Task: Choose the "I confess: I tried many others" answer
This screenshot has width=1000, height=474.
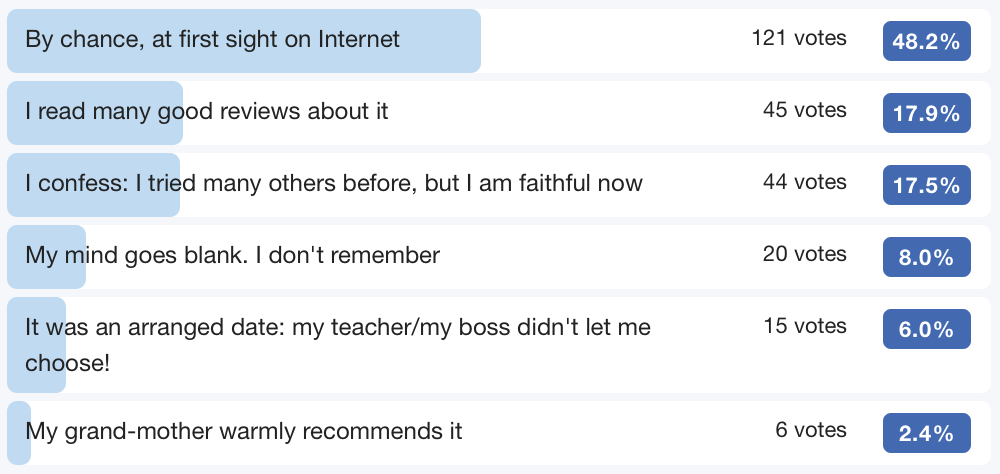Action: 333,183
